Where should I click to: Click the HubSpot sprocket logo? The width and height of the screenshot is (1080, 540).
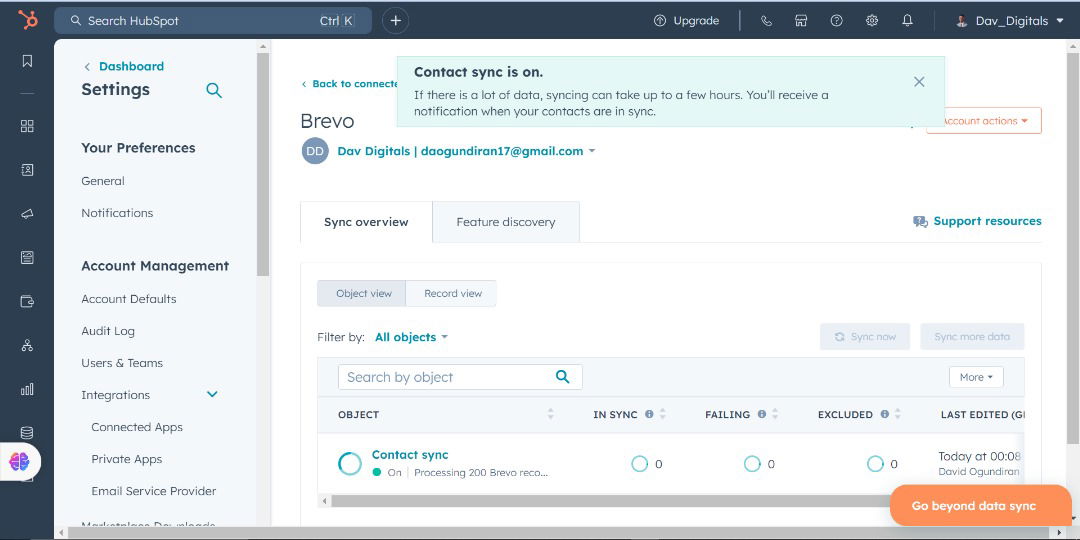coord(27,21)
